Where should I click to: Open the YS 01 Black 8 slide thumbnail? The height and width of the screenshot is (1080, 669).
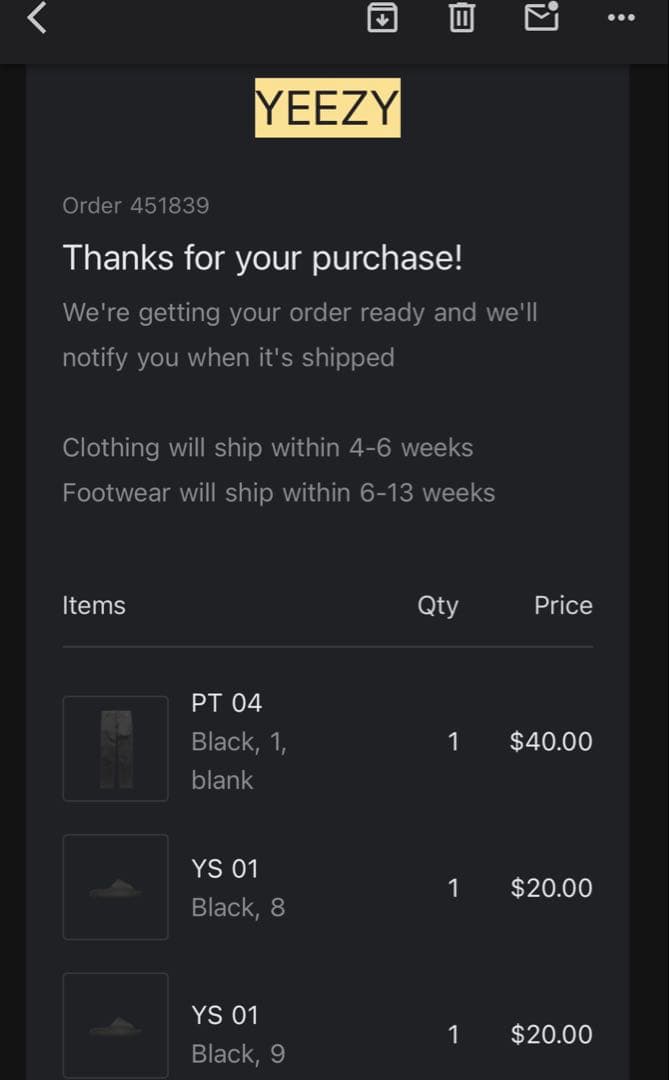point(115,887)
